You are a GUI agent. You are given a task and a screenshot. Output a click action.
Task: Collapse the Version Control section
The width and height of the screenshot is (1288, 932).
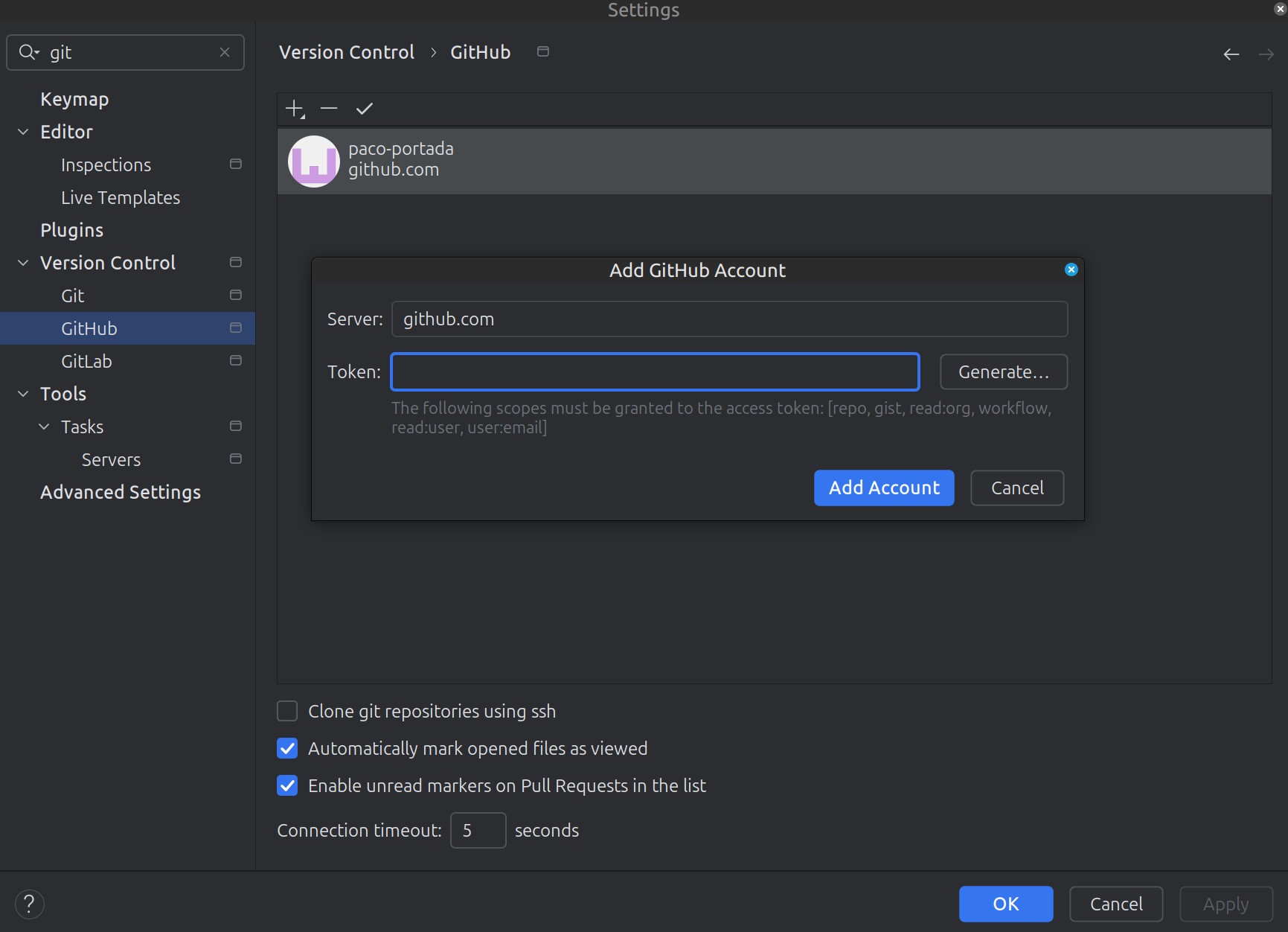pyautogui.click(x=23, y=263)
